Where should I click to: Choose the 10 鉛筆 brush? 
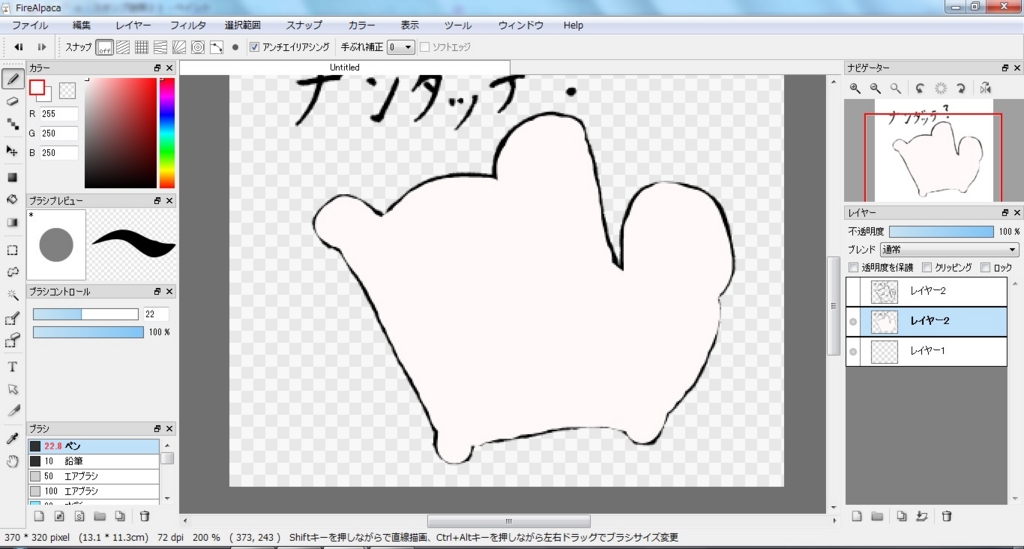pos(94,461)
